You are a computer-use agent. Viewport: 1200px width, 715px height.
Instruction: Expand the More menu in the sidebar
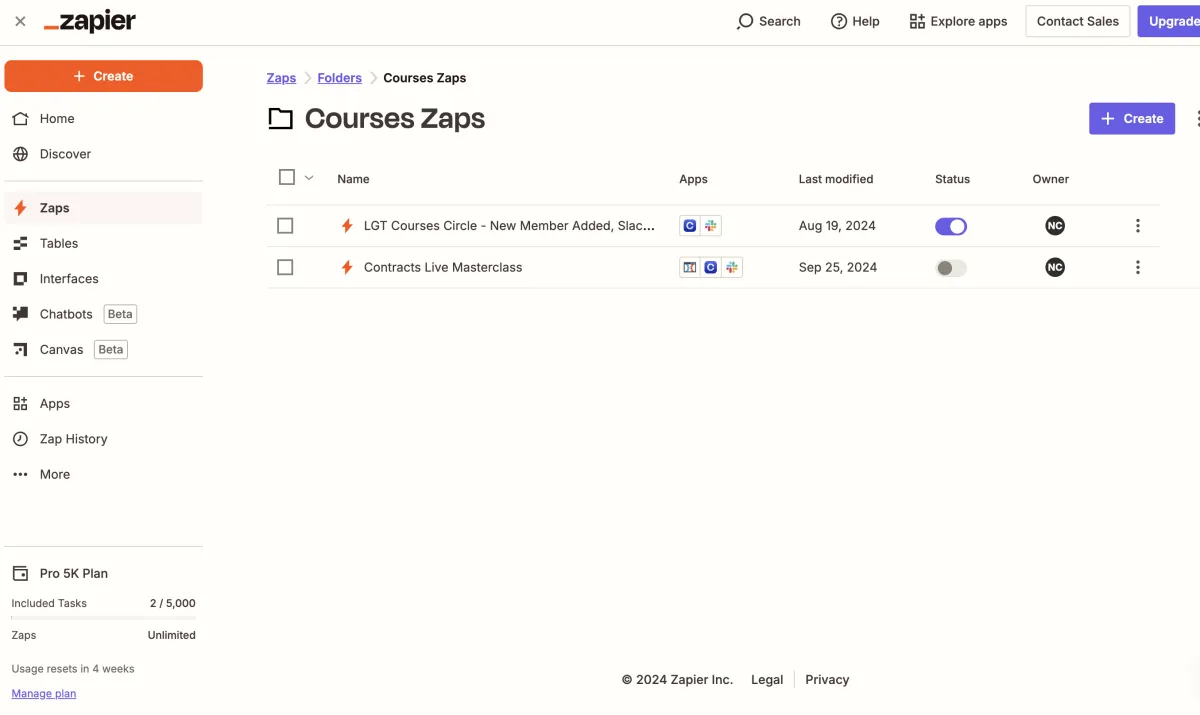pos(104,474)
